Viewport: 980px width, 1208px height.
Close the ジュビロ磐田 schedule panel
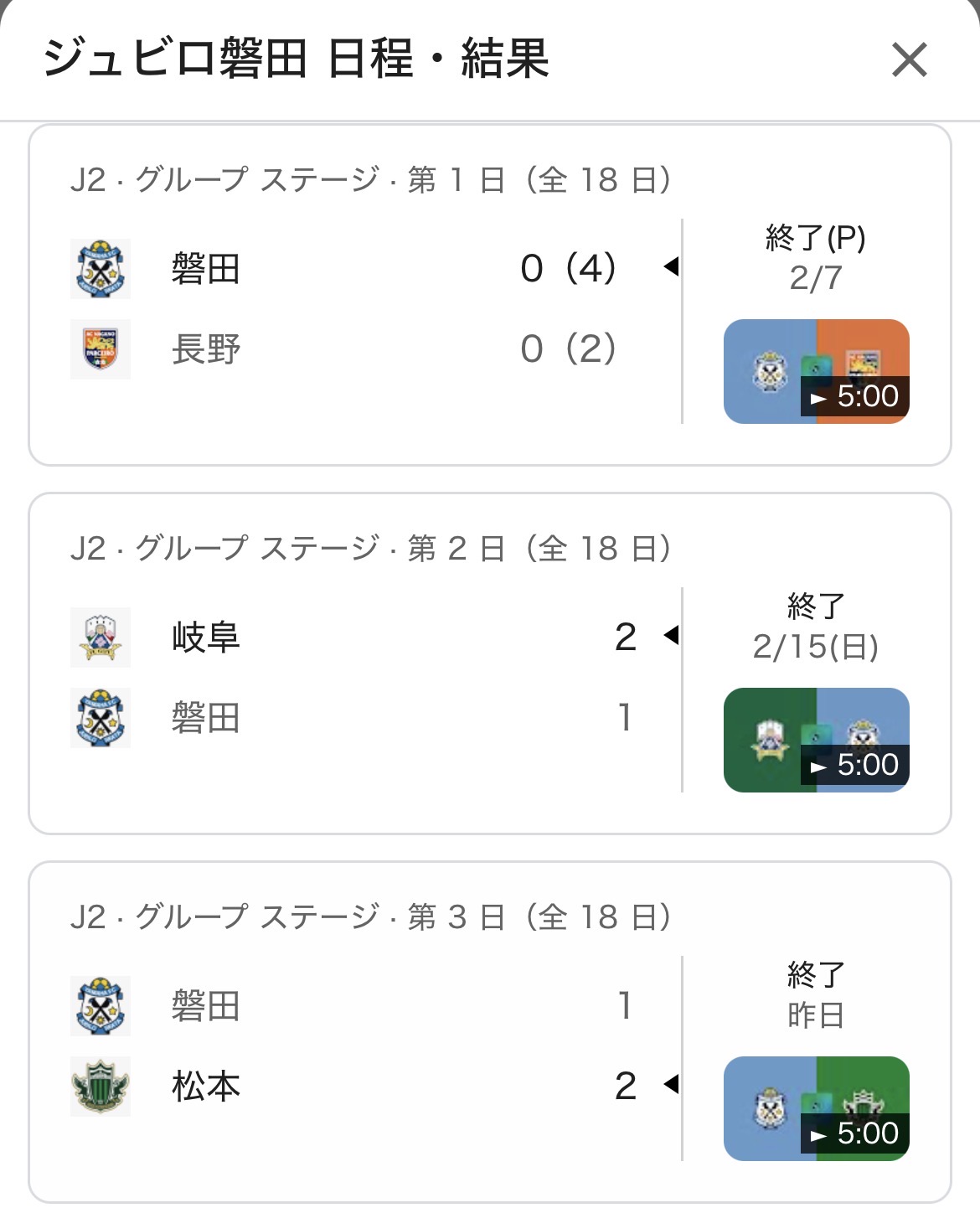(x=909, y=60)
